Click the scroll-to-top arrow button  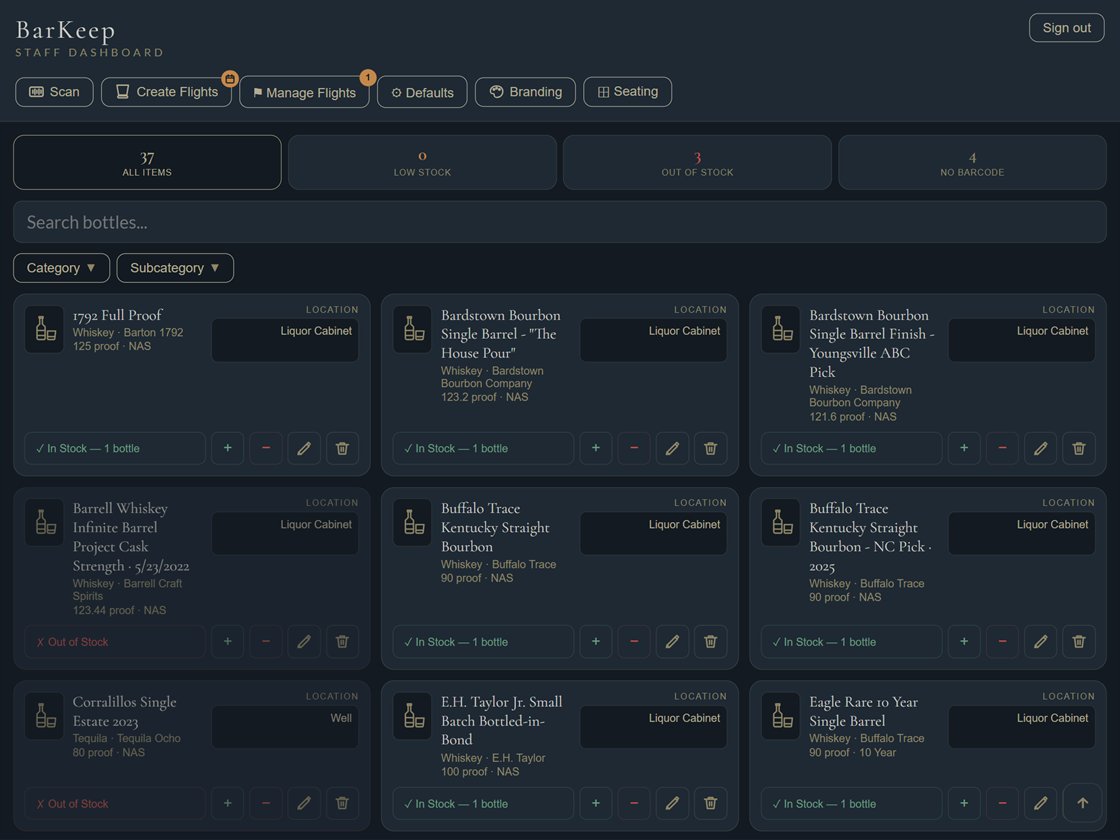(x=1083, y=803)
